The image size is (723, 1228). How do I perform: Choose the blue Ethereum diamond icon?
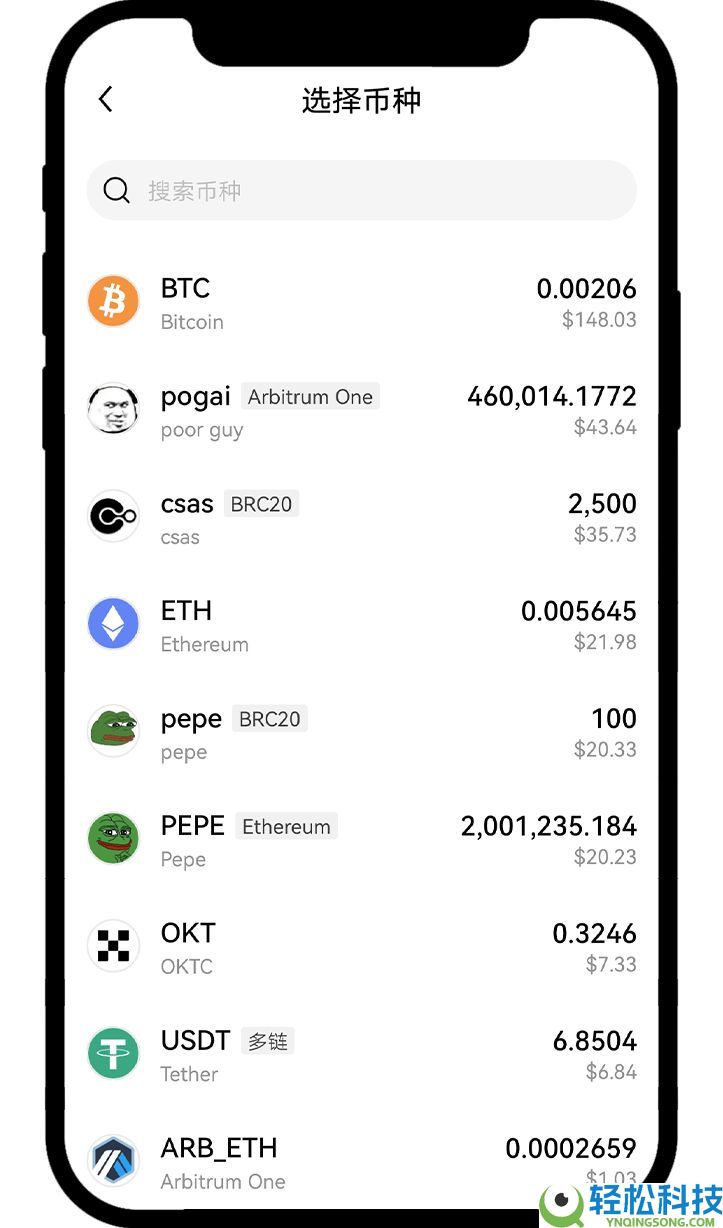(113, 624)
